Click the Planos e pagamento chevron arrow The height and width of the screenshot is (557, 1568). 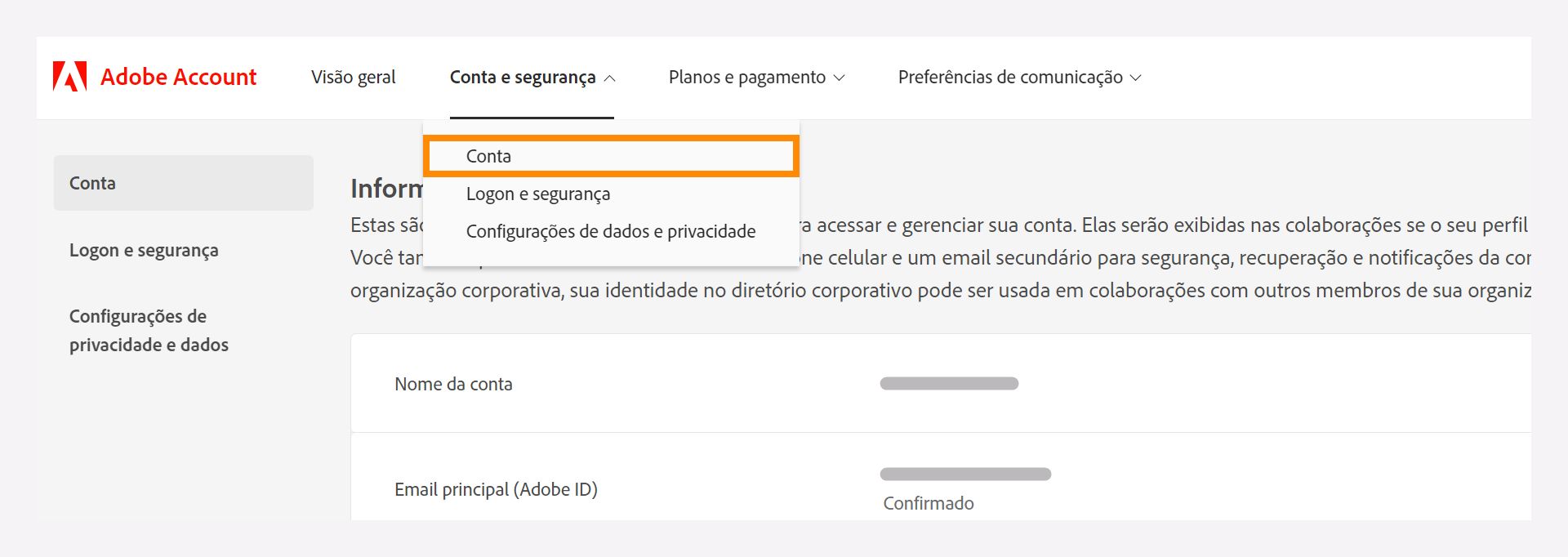point(839,78)
